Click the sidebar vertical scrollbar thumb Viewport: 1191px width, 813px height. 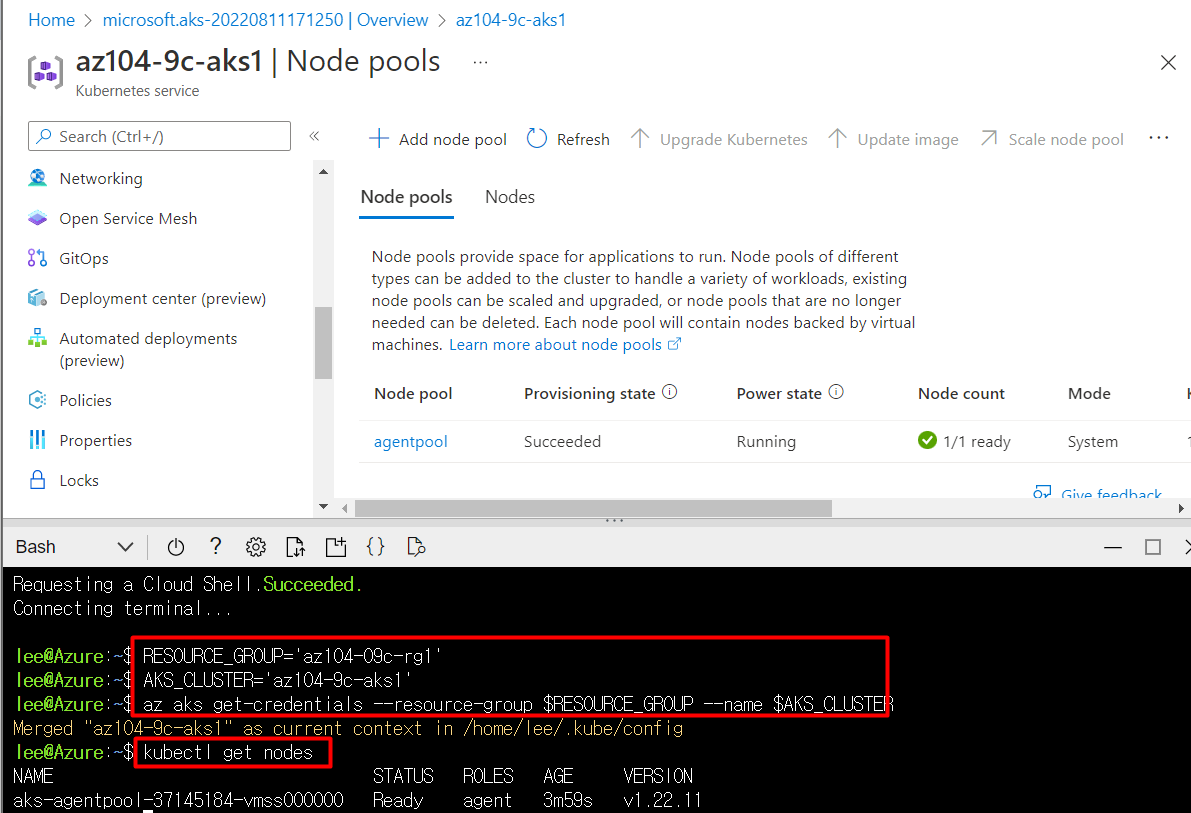[324, 342]
